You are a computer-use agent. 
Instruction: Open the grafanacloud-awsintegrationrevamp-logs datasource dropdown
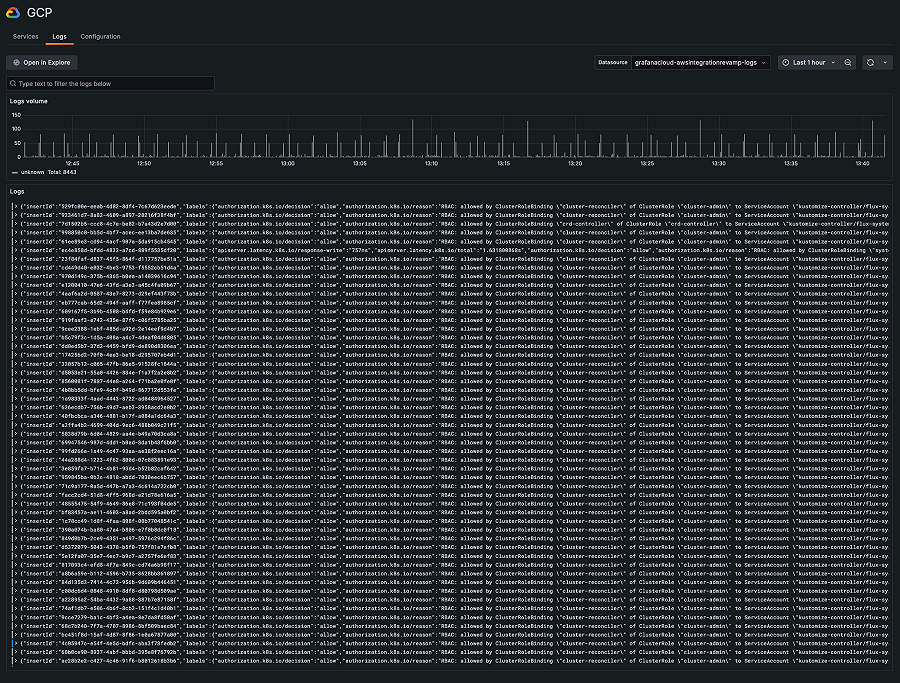(x=700, y=62)
